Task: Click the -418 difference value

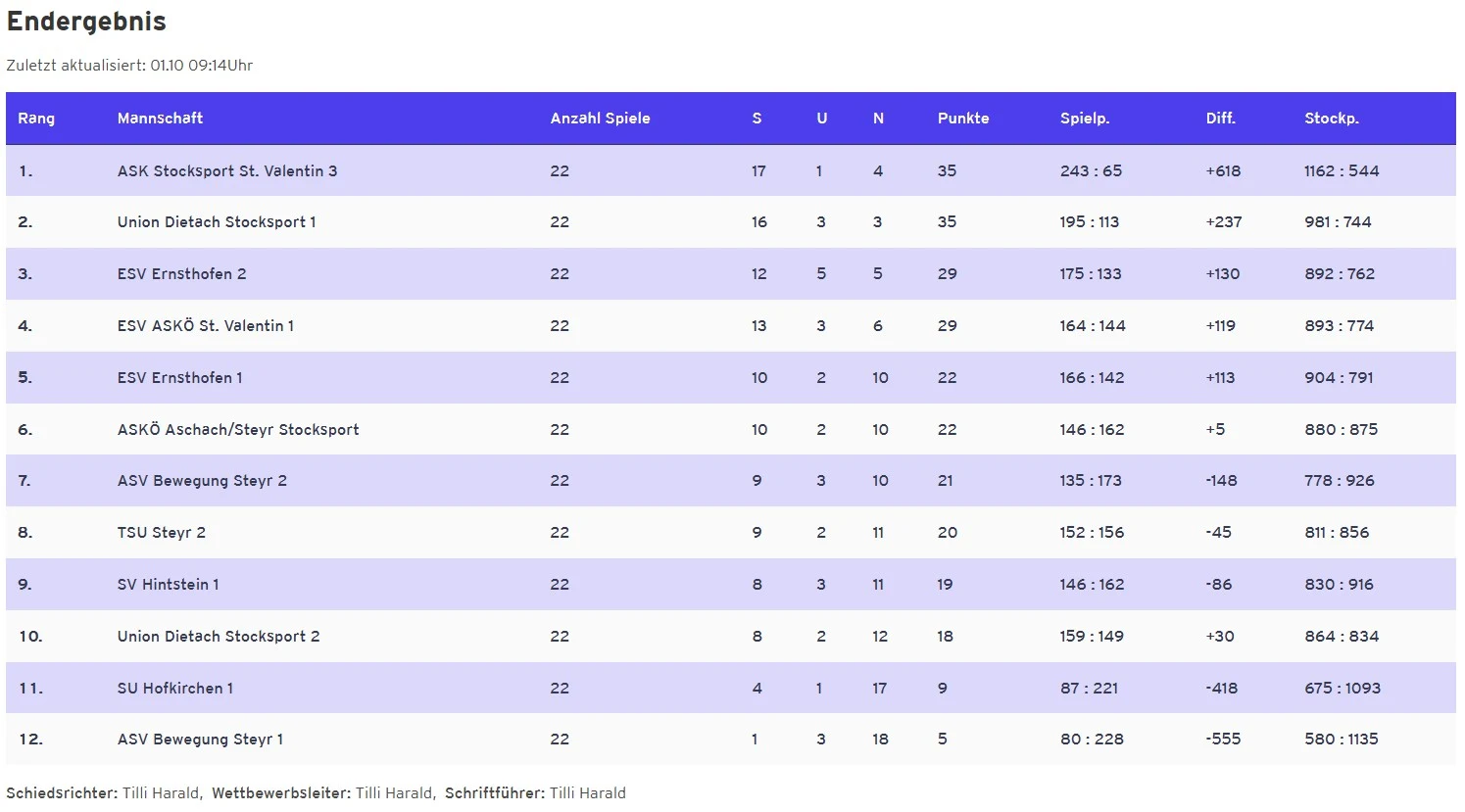Action: point(1222,689)
